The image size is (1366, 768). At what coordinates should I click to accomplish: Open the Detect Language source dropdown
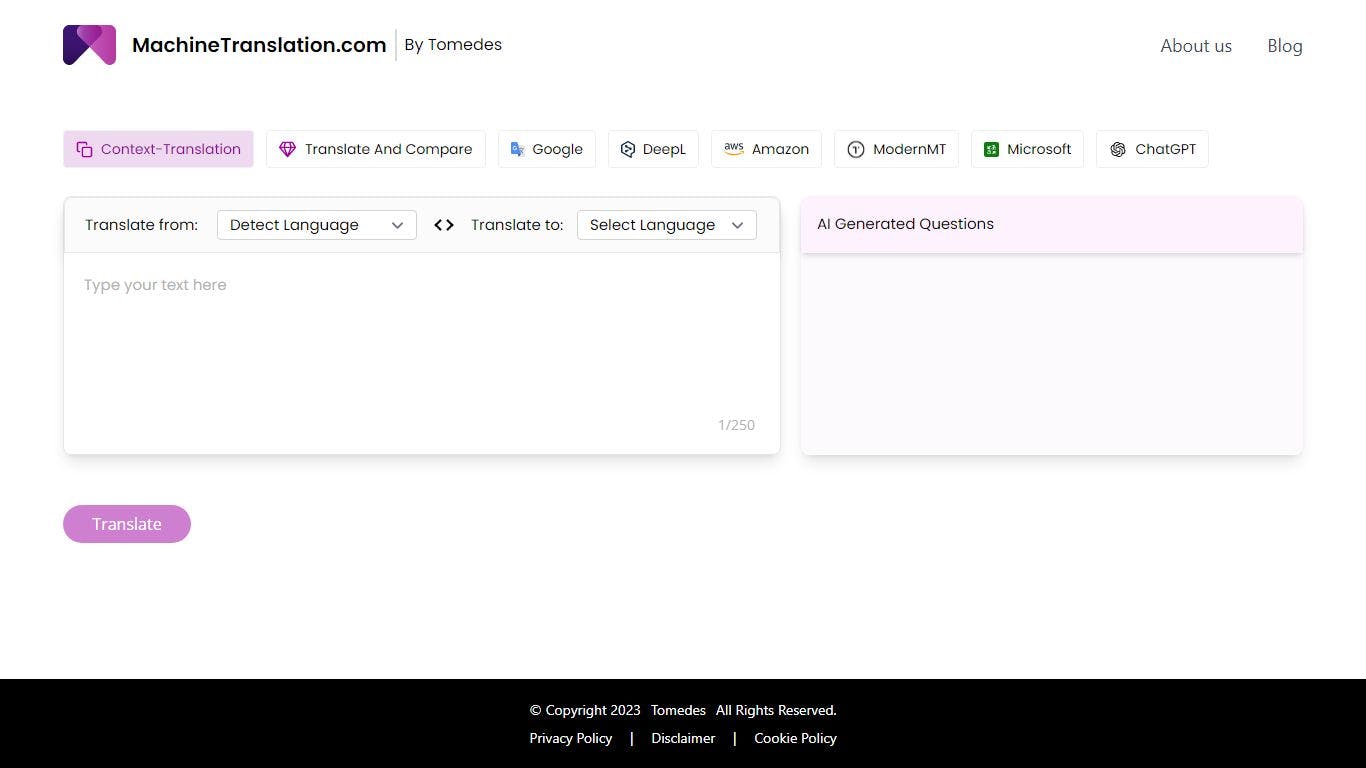tap(316, 225)
